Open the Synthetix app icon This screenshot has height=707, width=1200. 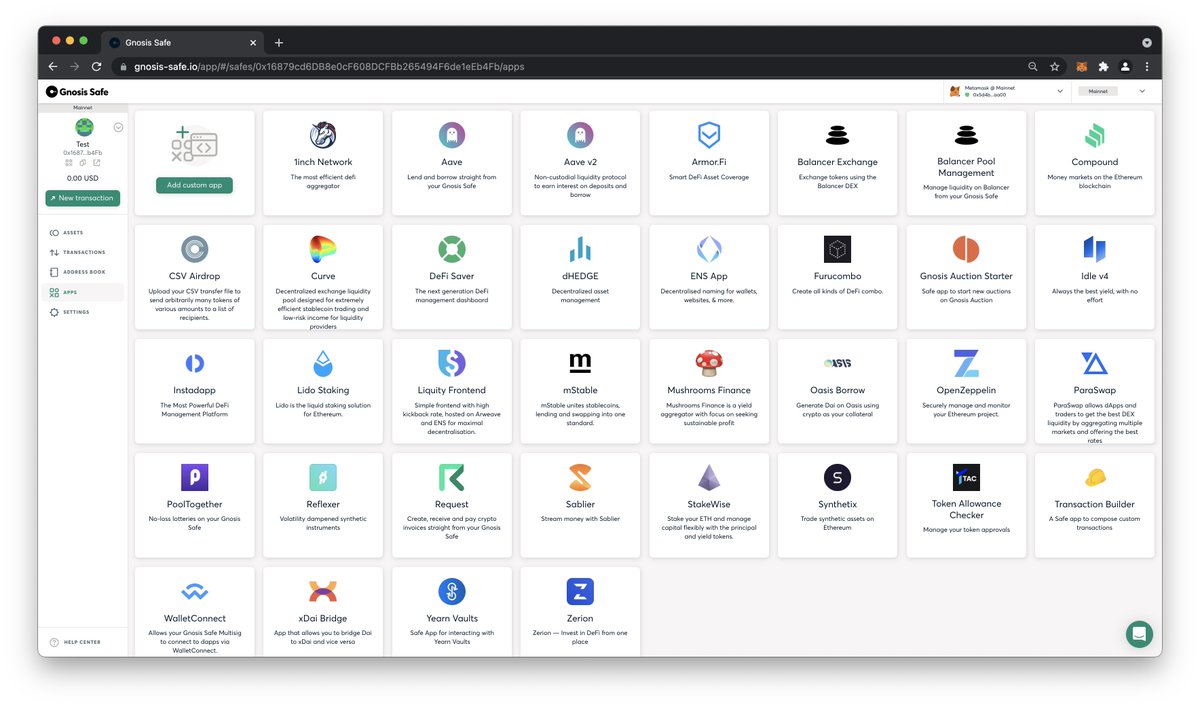click(x=837, y=477)
